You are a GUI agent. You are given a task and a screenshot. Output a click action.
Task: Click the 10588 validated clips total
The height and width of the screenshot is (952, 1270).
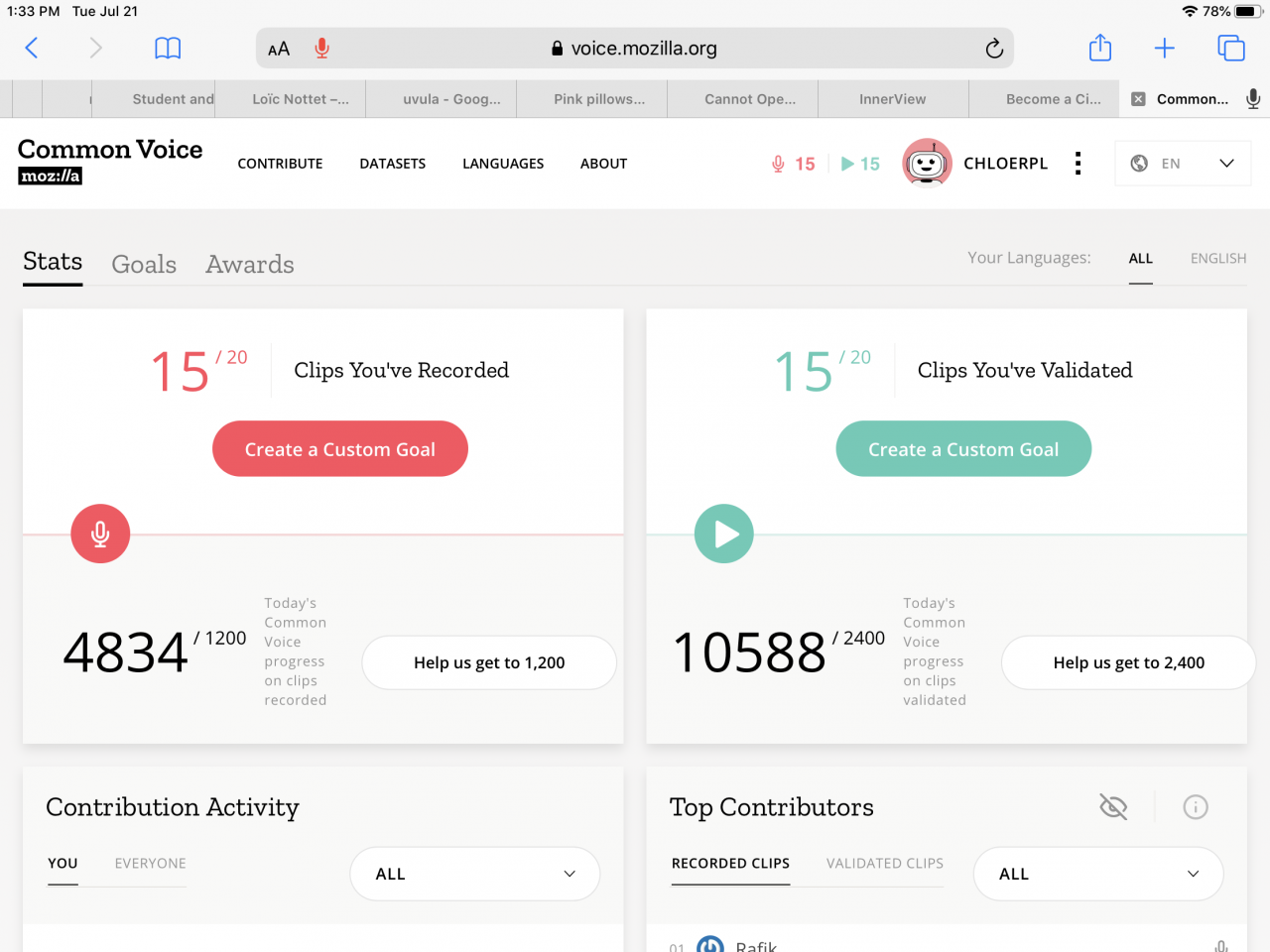[749, 653]
